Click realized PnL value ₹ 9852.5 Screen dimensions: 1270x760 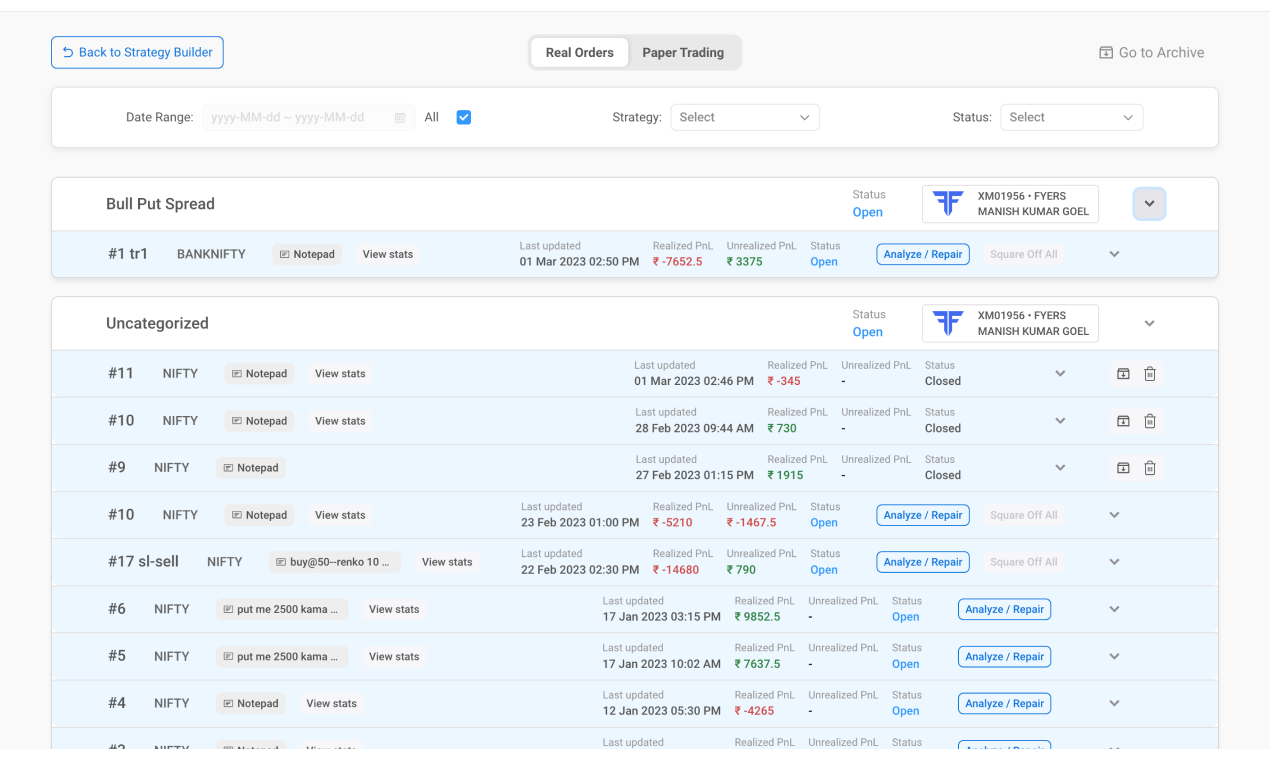758,617
